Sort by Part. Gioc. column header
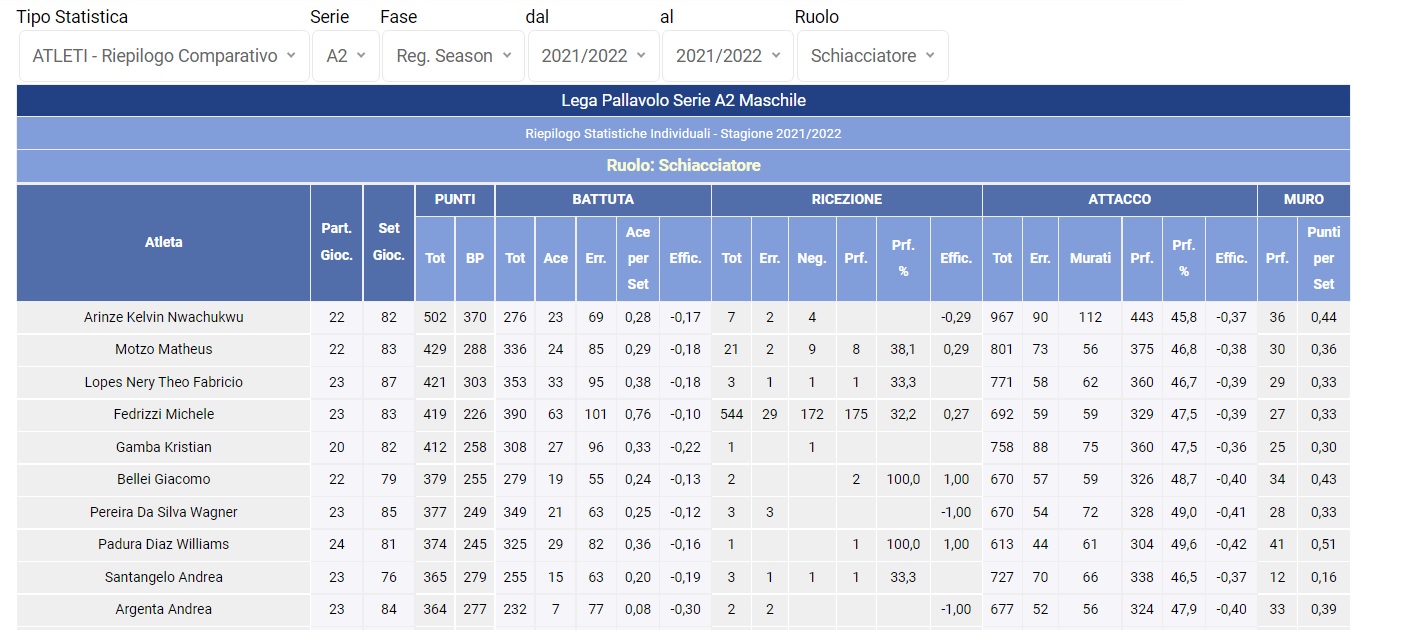This screenshot has width=1405, height=630. (336, 242)
